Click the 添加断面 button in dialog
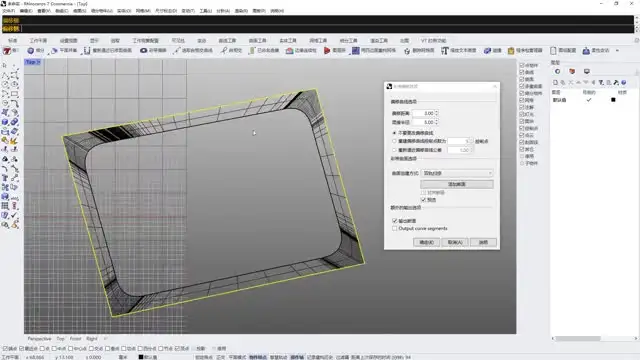 coord(457,184)
